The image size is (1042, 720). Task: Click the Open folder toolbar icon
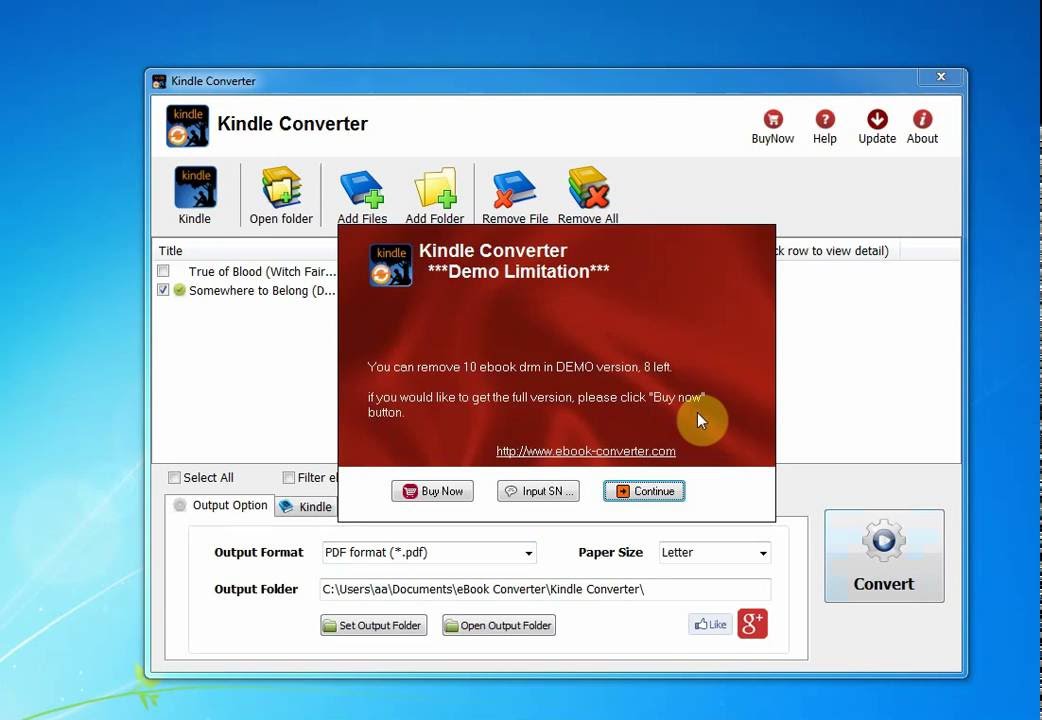pos(281,187)
